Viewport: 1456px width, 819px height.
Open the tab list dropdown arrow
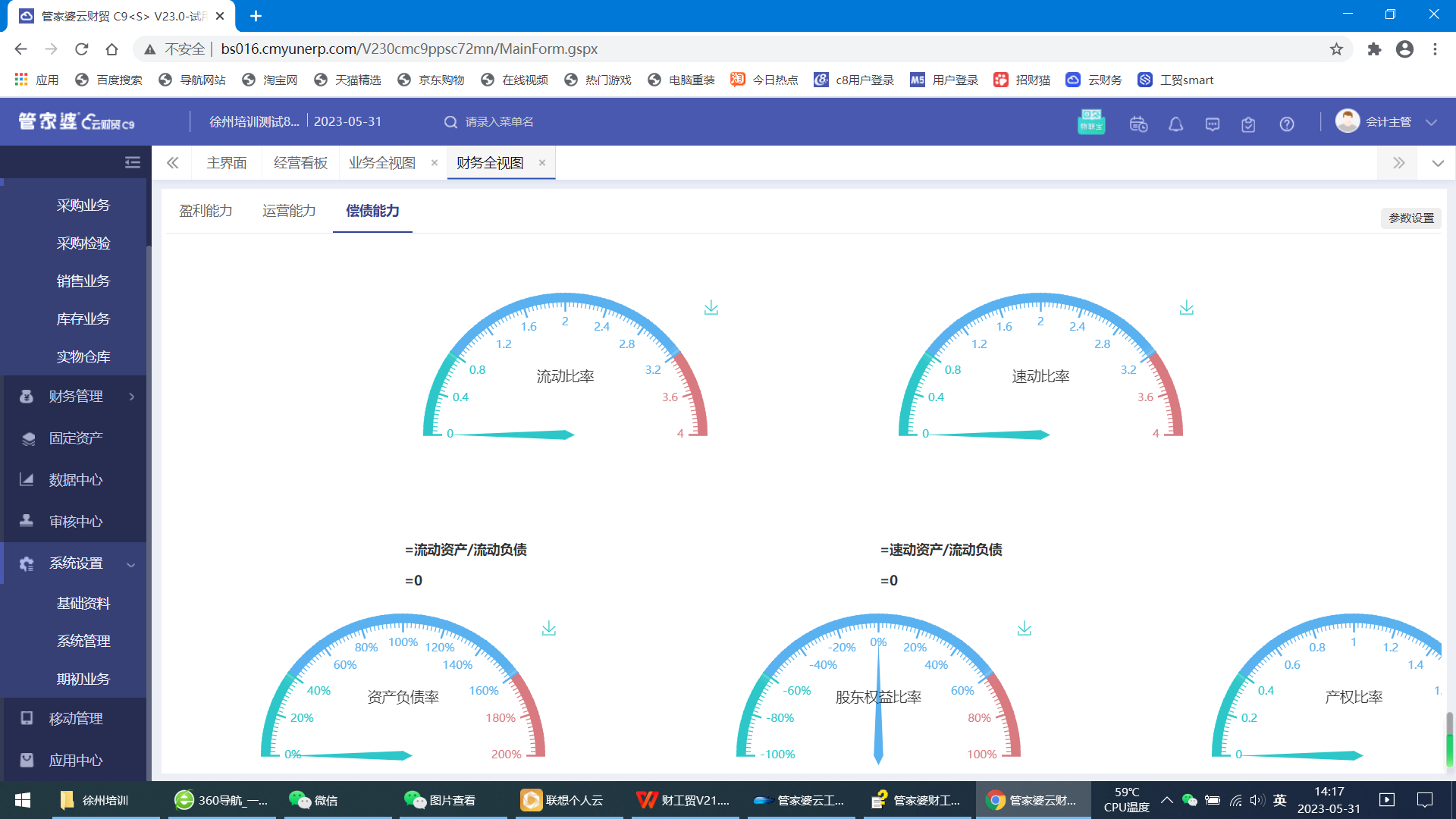pyautogui.click(x=1437, y=163)
